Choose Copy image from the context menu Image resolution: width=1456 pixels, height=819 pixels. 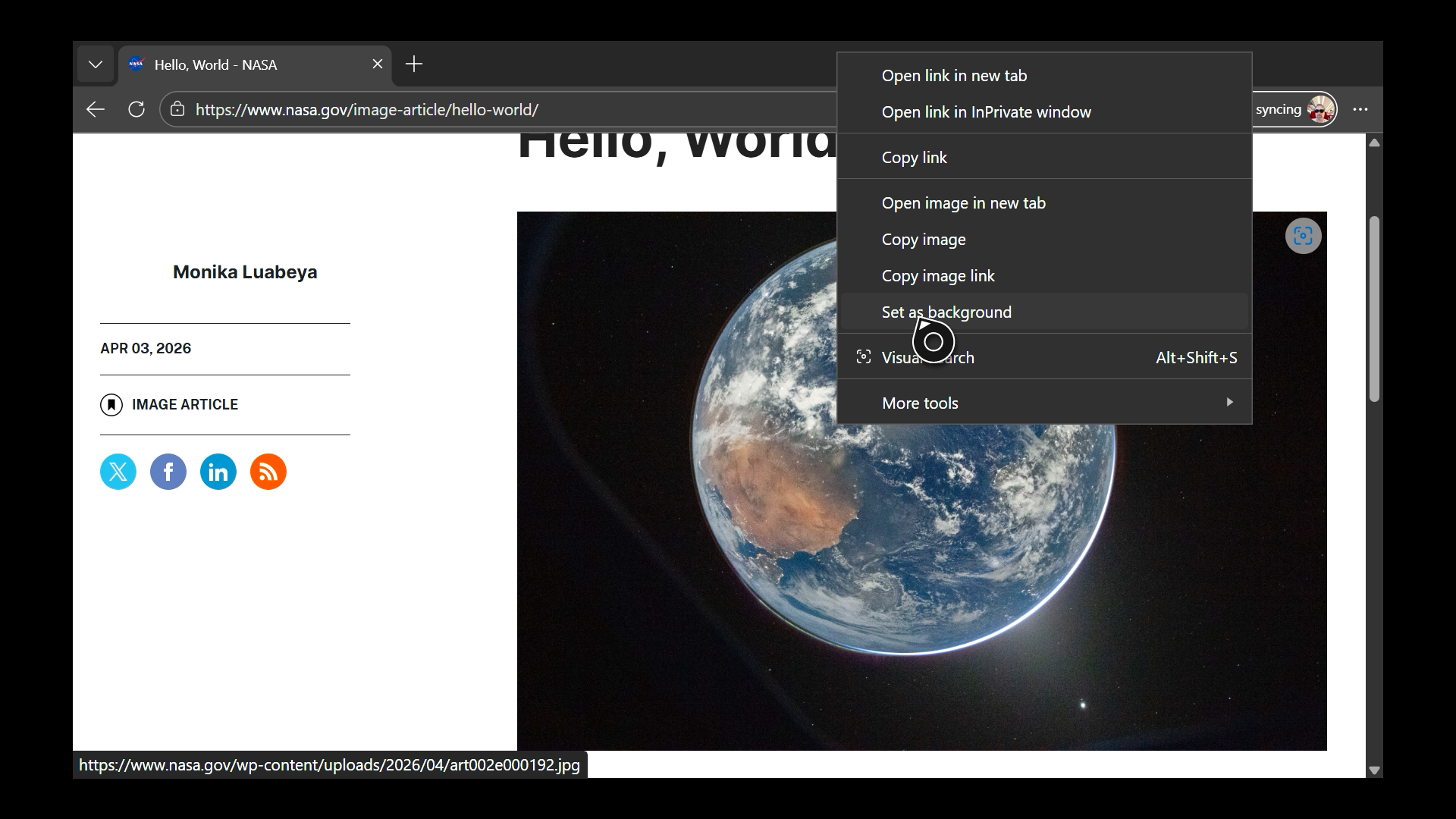pos(923,239)
